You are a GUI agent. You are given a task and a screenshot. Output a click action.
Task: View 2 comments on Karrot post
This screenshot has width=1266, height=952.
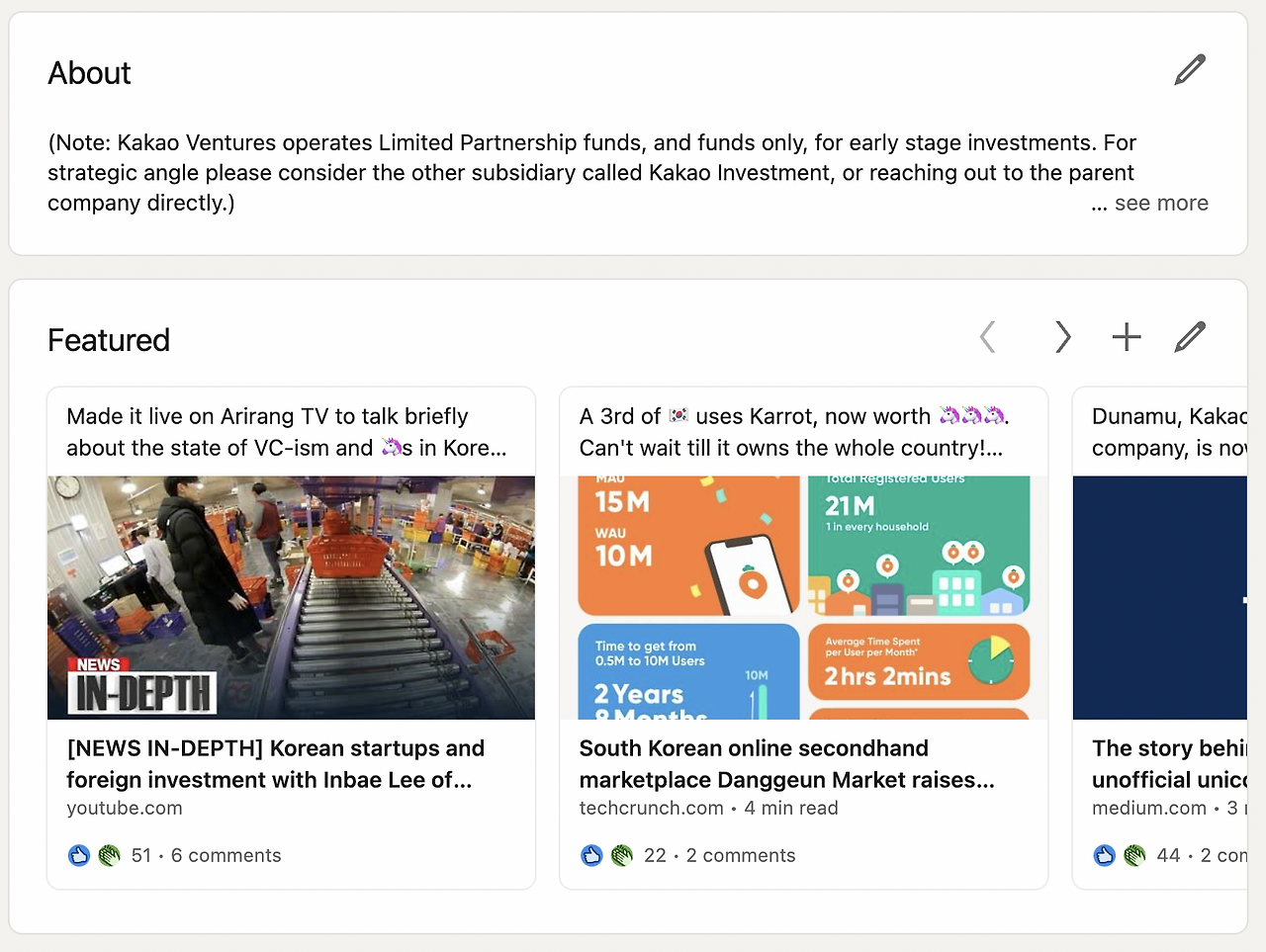tap(740, 855)
